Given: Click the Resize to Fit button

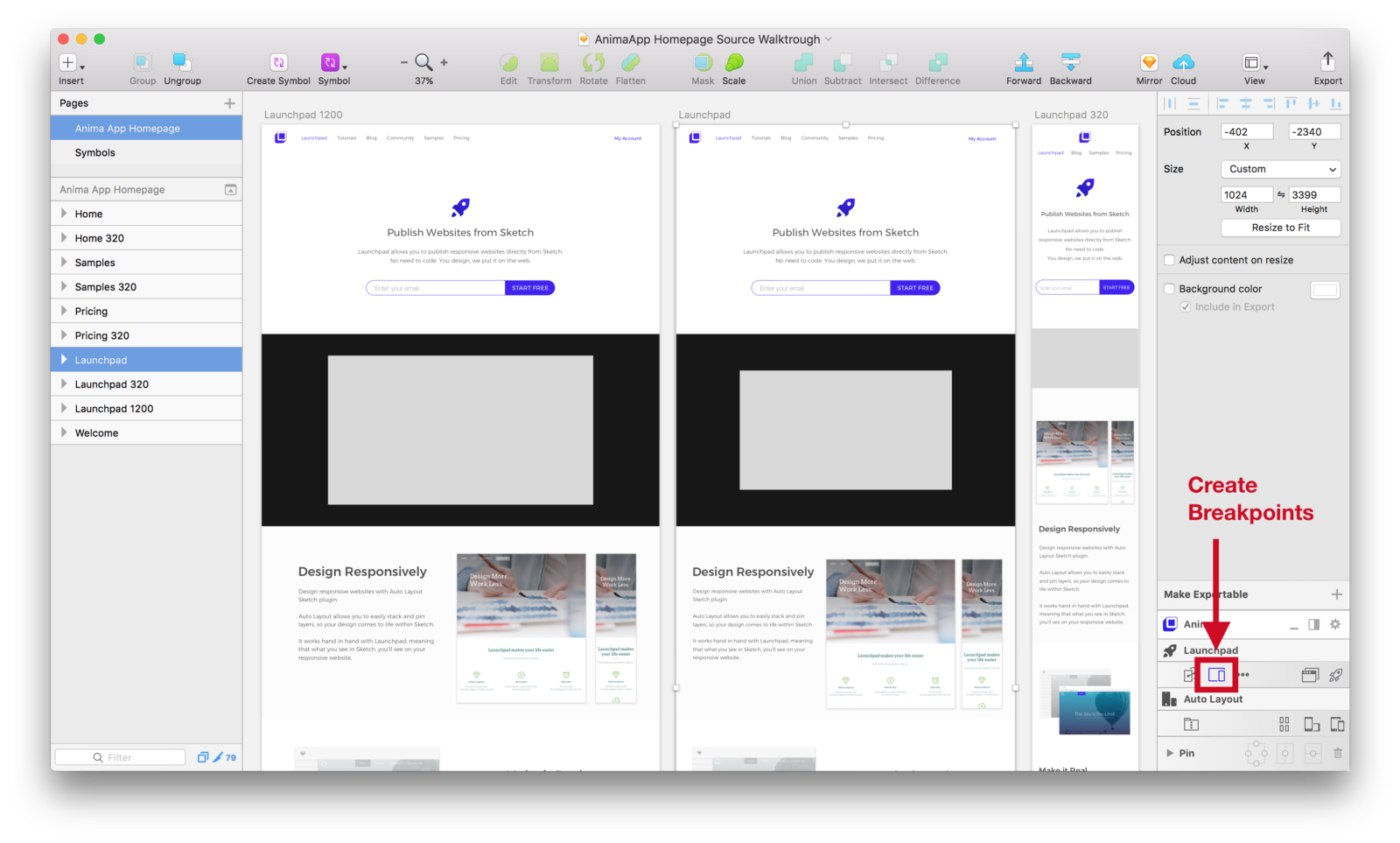Looking at the screenshot, I should [1280, 227].
